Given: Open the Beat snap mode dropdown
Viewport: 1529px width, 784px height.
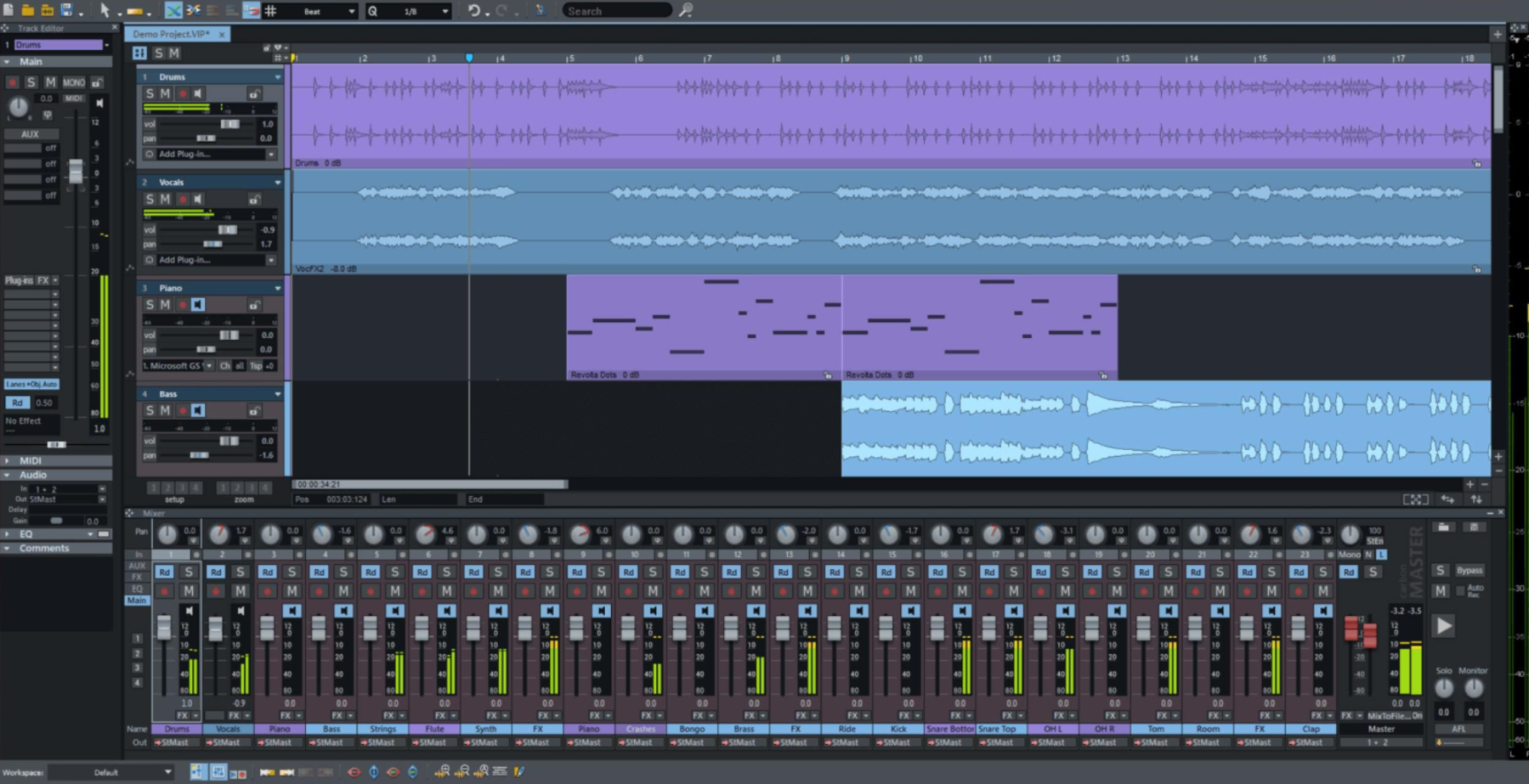Looking at the screenshot, I should pyautogui.click(x=327, y=11).
